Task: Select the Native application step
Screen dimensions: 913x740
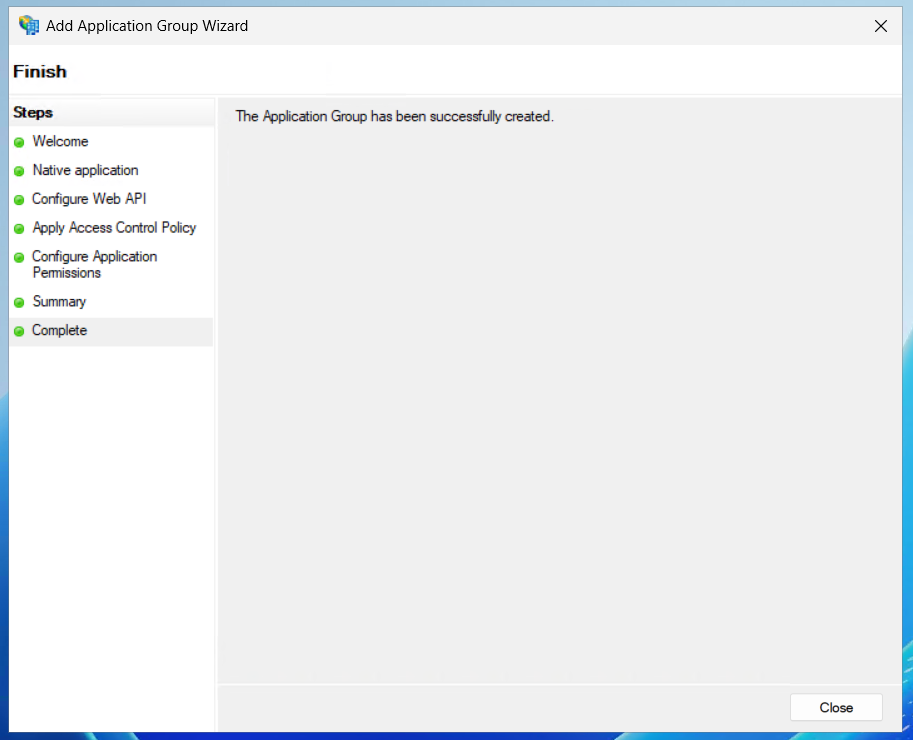Action: pos(86,170)
